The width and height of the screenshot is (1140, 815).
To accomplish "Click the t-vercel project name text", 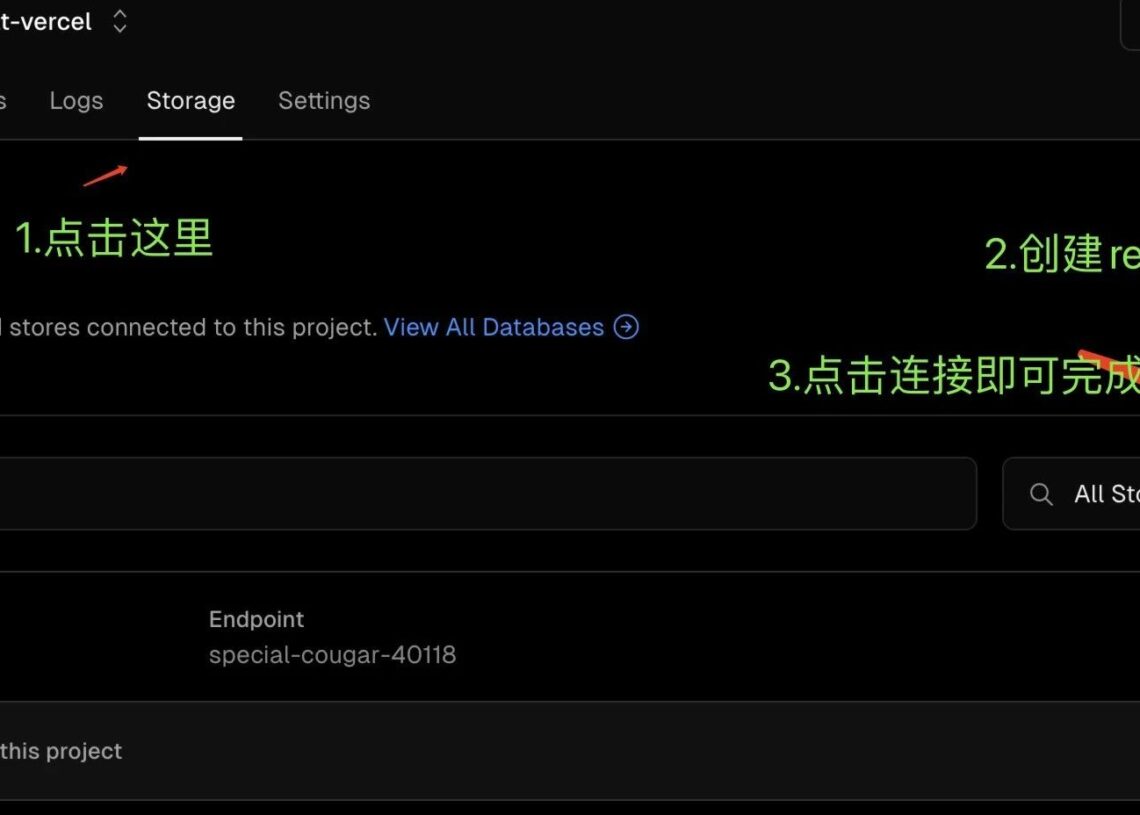I will (x=47, y=20).
